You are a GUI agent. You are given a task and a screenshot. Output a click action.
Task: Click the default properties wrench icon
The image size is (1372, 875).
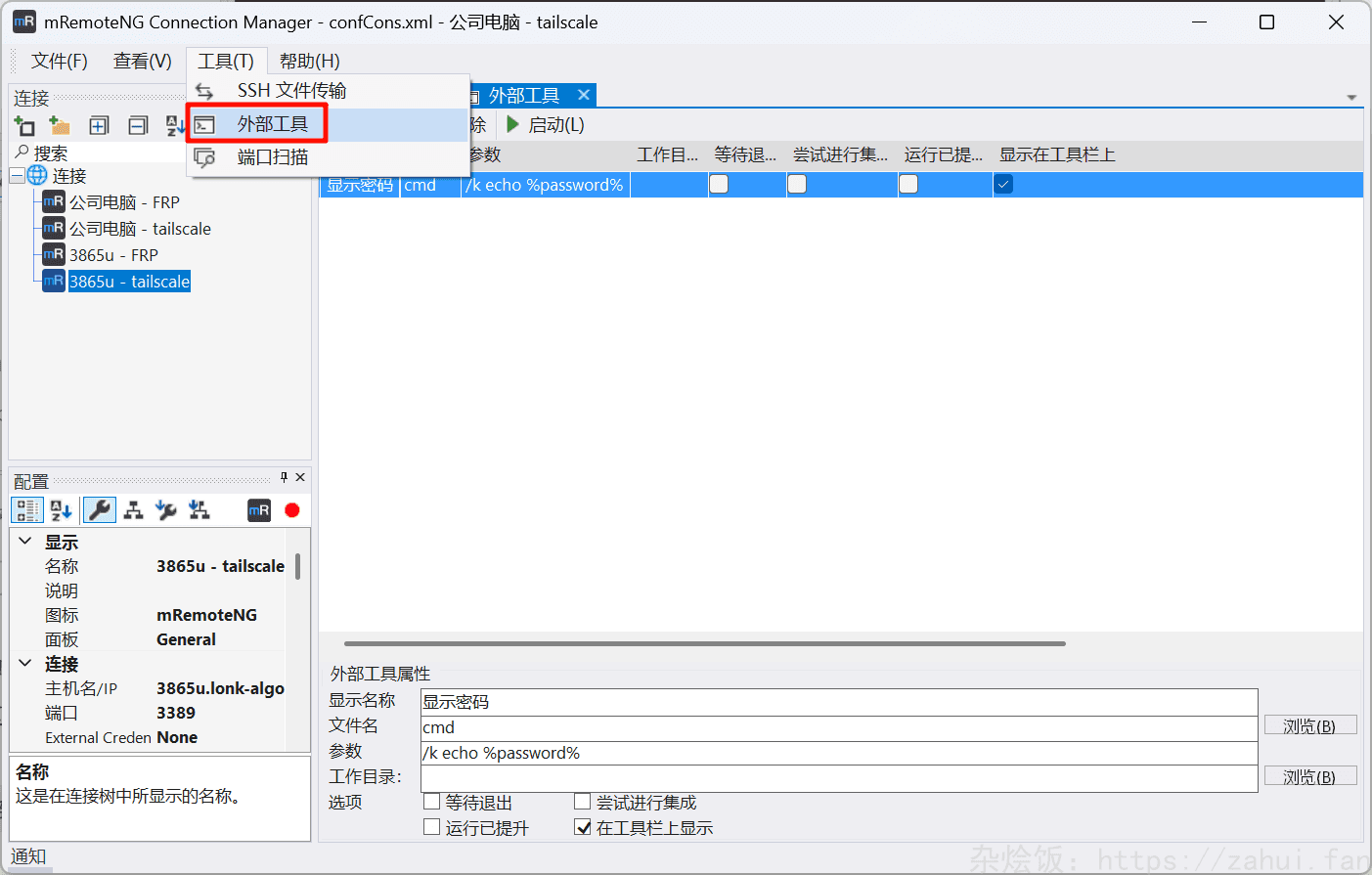click(x=166, y=510)
